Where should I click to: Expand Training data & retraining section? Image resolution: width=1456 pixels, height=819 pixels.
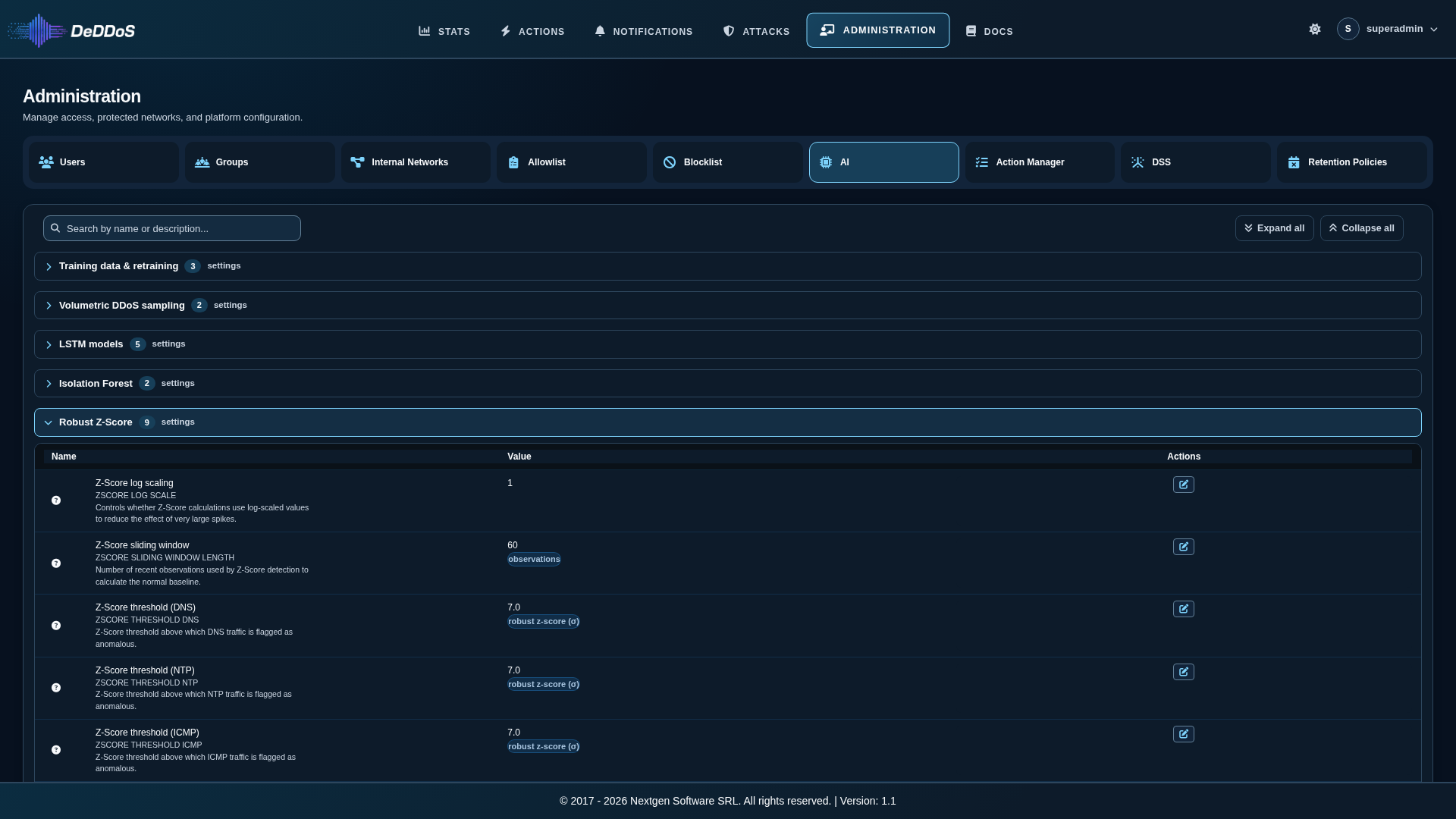728,266
